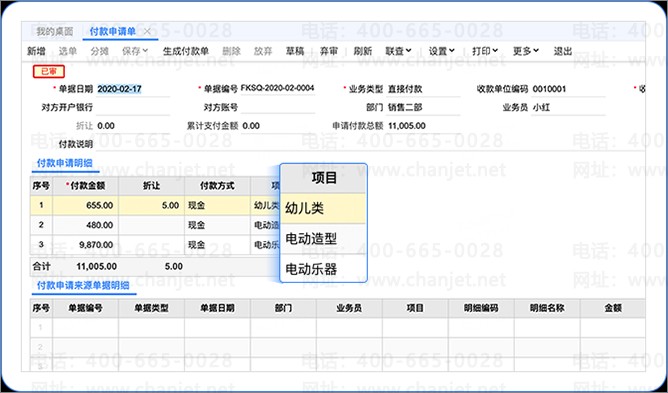This screenshot has width=668, height=393.
Task: Click the 累计支付金额 field
Action: [277, 126]
